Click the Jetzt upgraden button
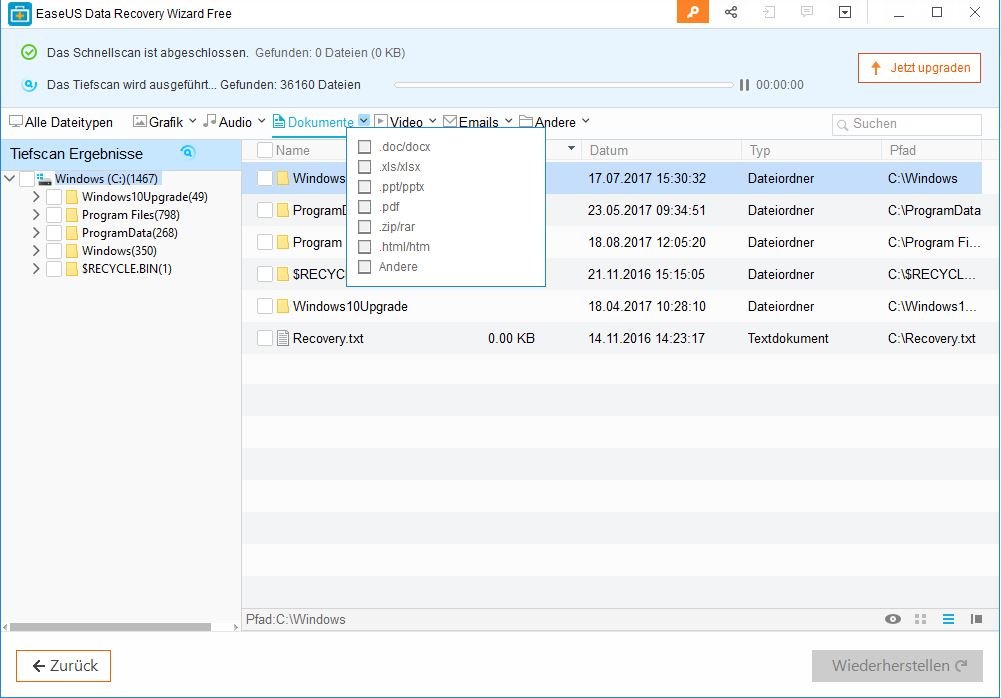The image size is (1001, 698). tap(919, 68)
